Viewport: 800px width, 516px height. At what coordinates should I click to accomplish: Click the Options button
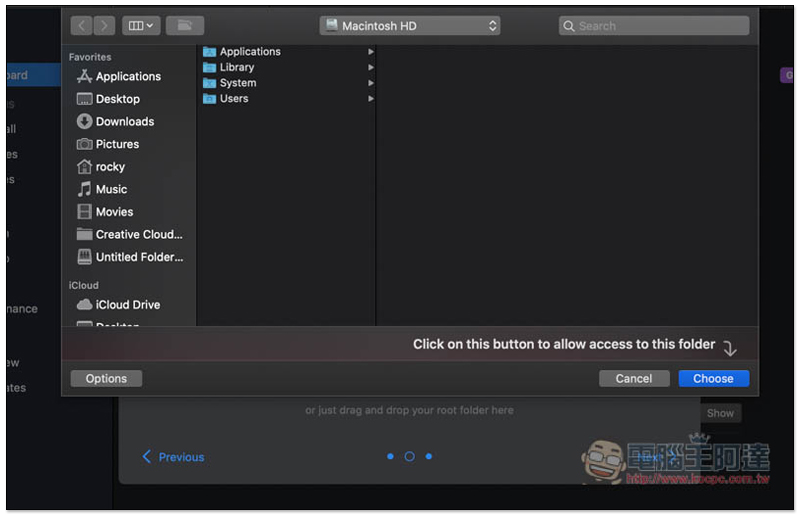pos(106,379)
